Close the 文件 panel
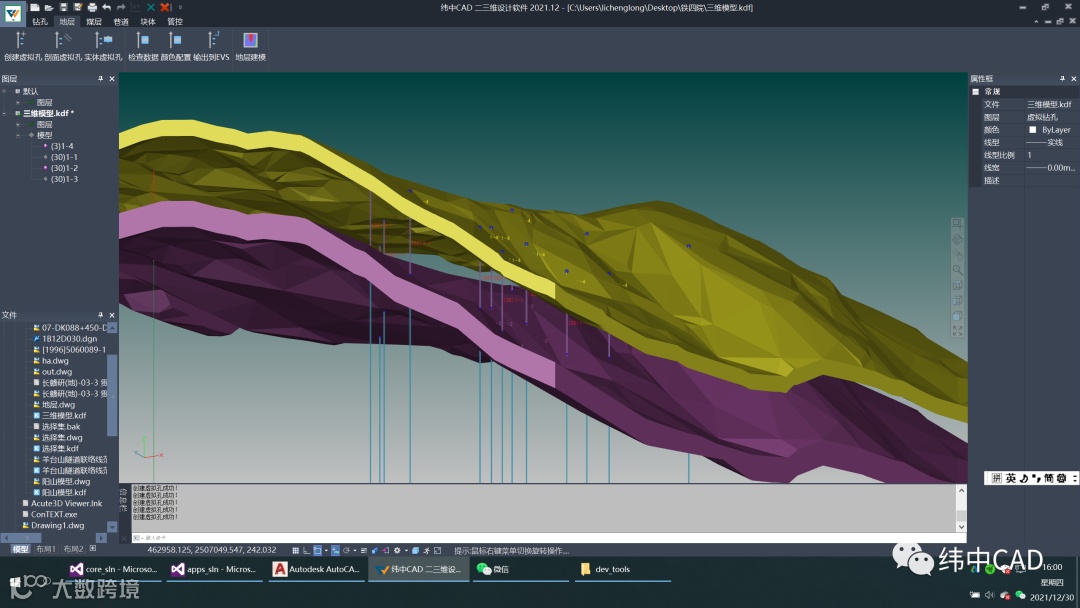 pos(112,315)
